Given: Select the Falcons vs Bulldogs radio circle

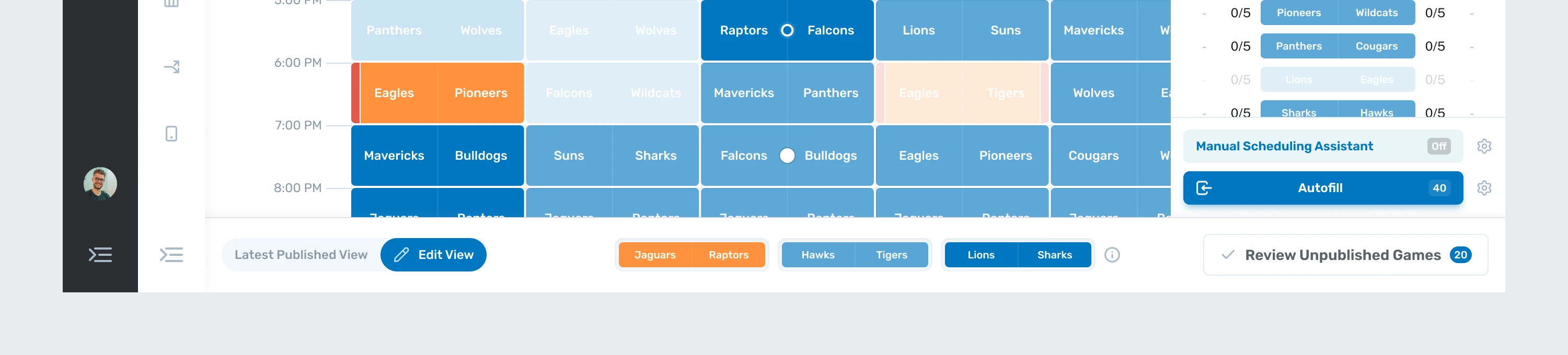Looking at the screenshot, I should coord(787,156).
